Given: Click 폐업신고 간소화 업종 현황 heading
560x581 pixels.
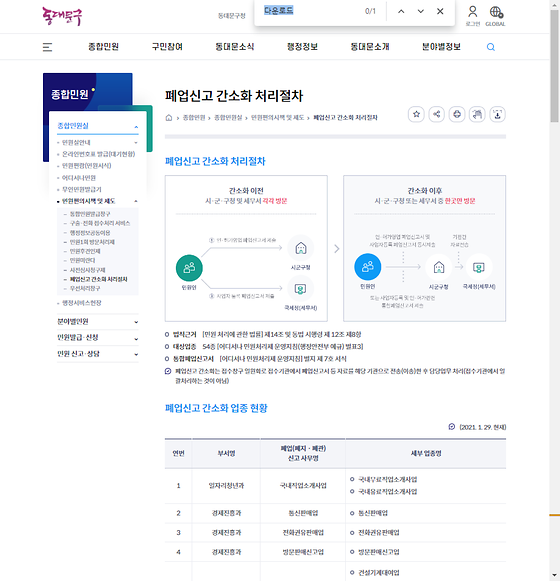Looking at the screenshot, I should [216, 408].
